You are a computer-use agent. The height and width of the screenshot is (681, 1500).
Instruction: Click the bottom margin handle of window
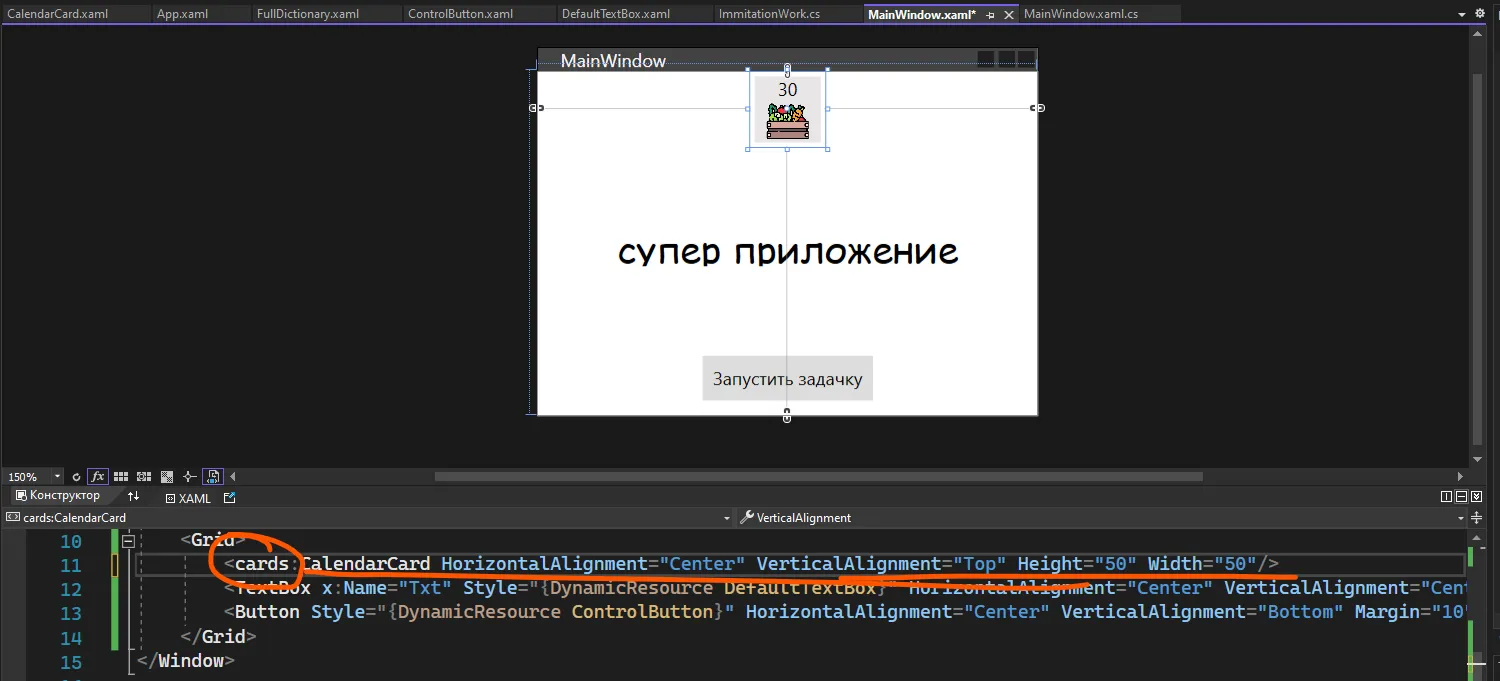point(787,415)
